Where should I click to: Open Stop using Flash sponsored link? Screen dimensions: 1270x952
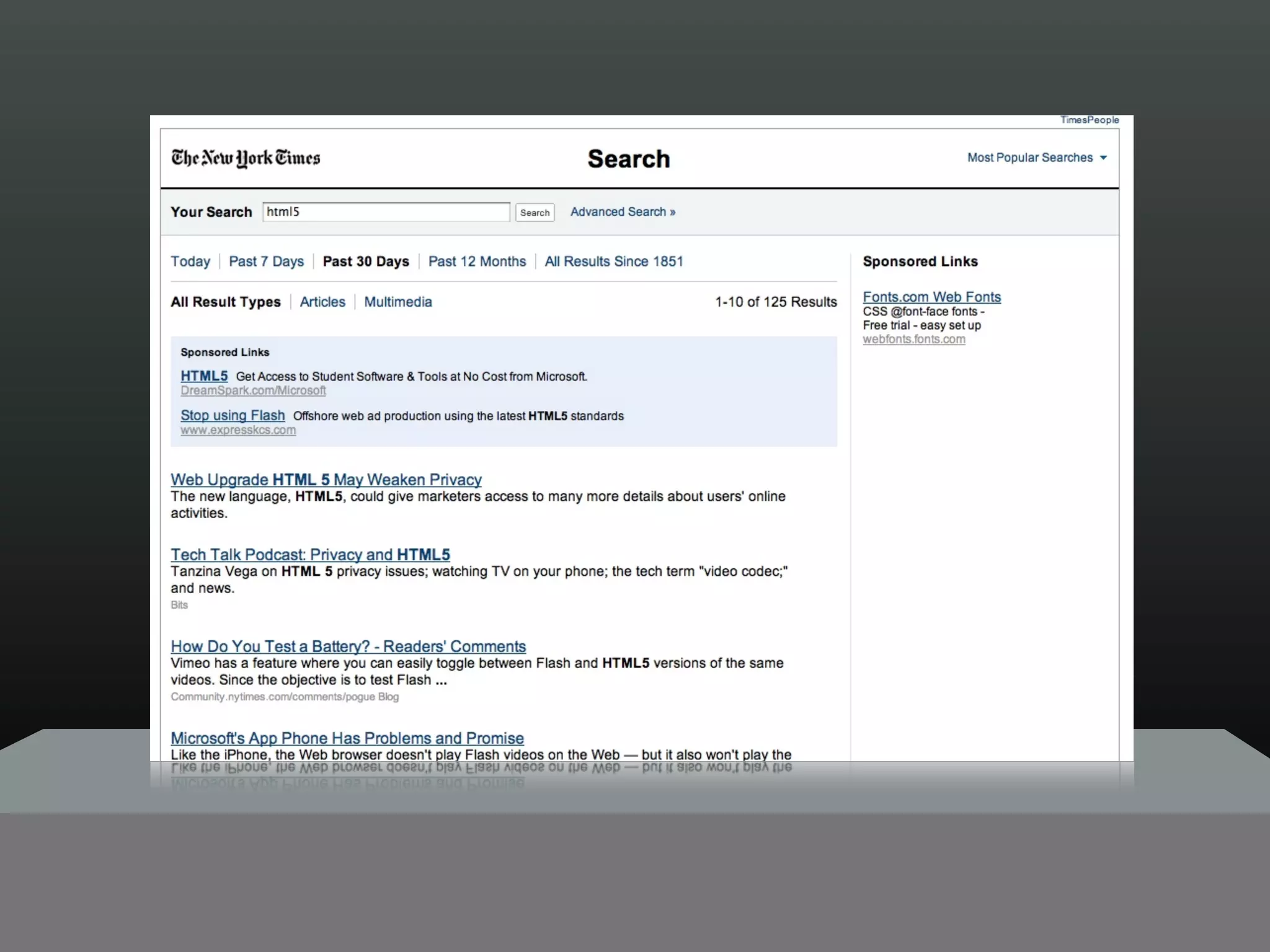pyautogui.click(x=233, y=415)
